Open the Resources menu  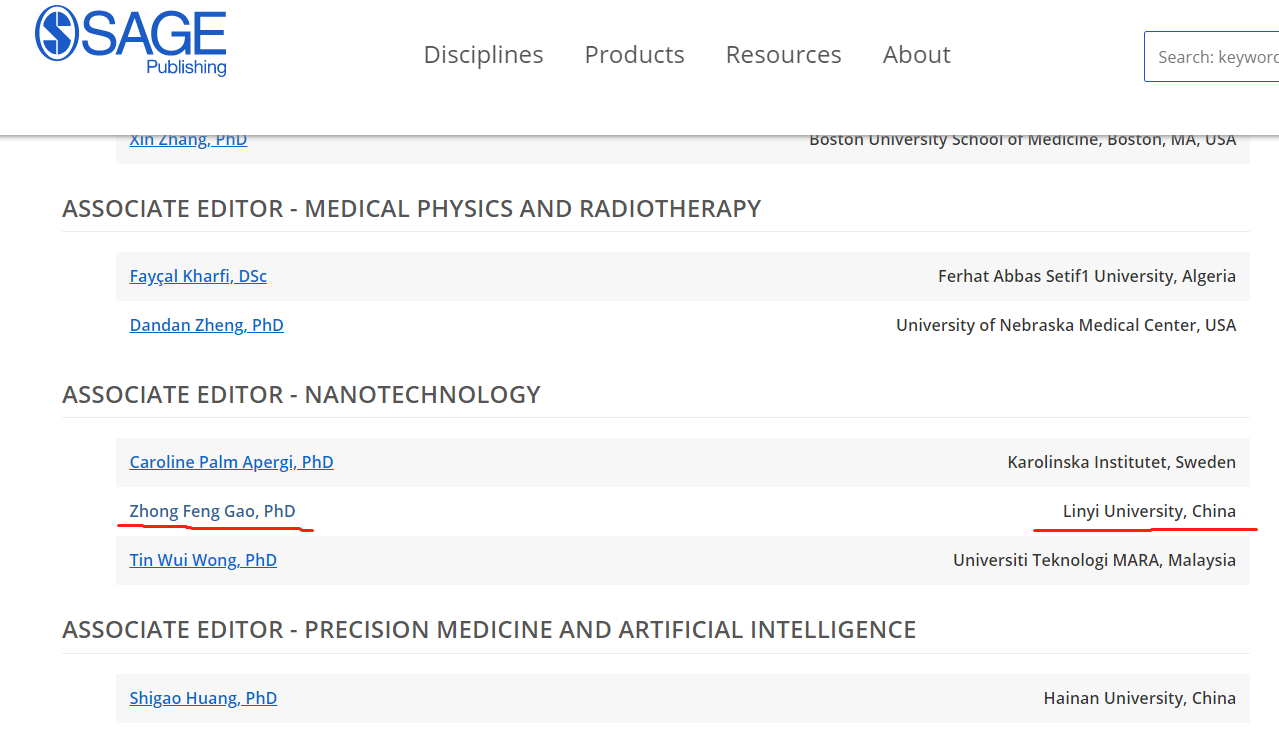(783, 55)
